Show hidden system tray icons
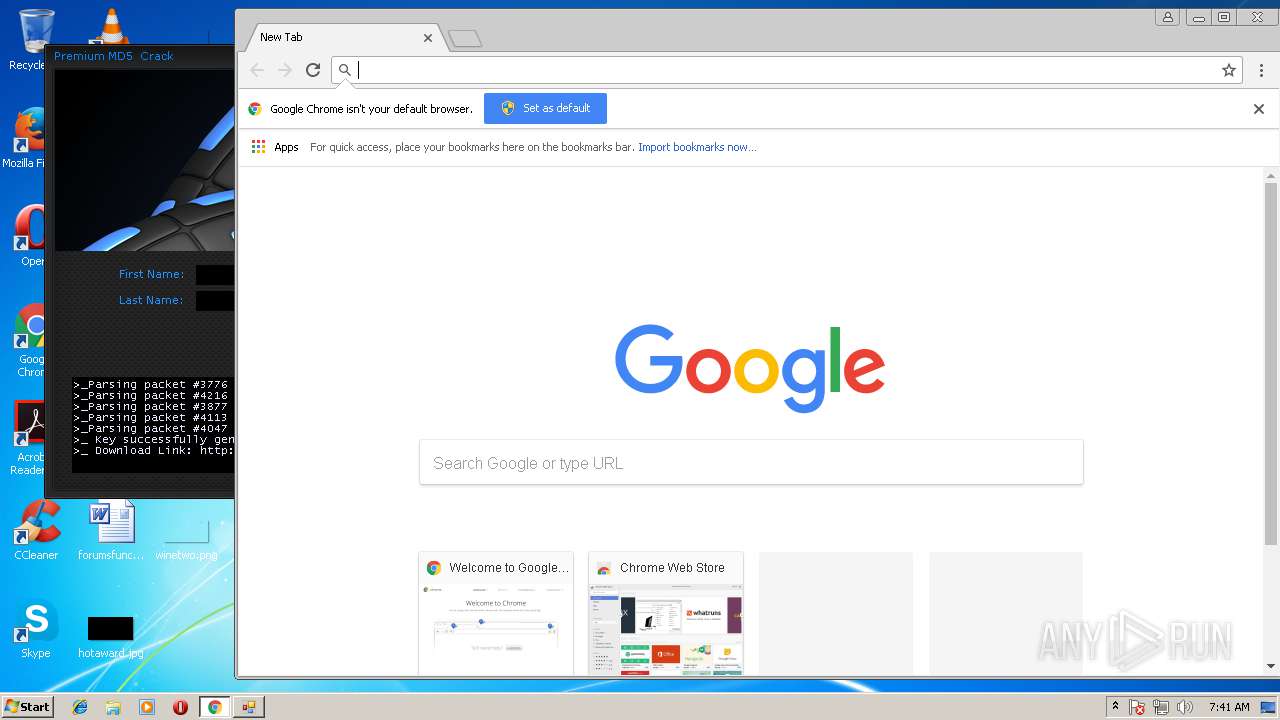The height and width of the screenshot is (720, 1280). [x=1115, y=707]
